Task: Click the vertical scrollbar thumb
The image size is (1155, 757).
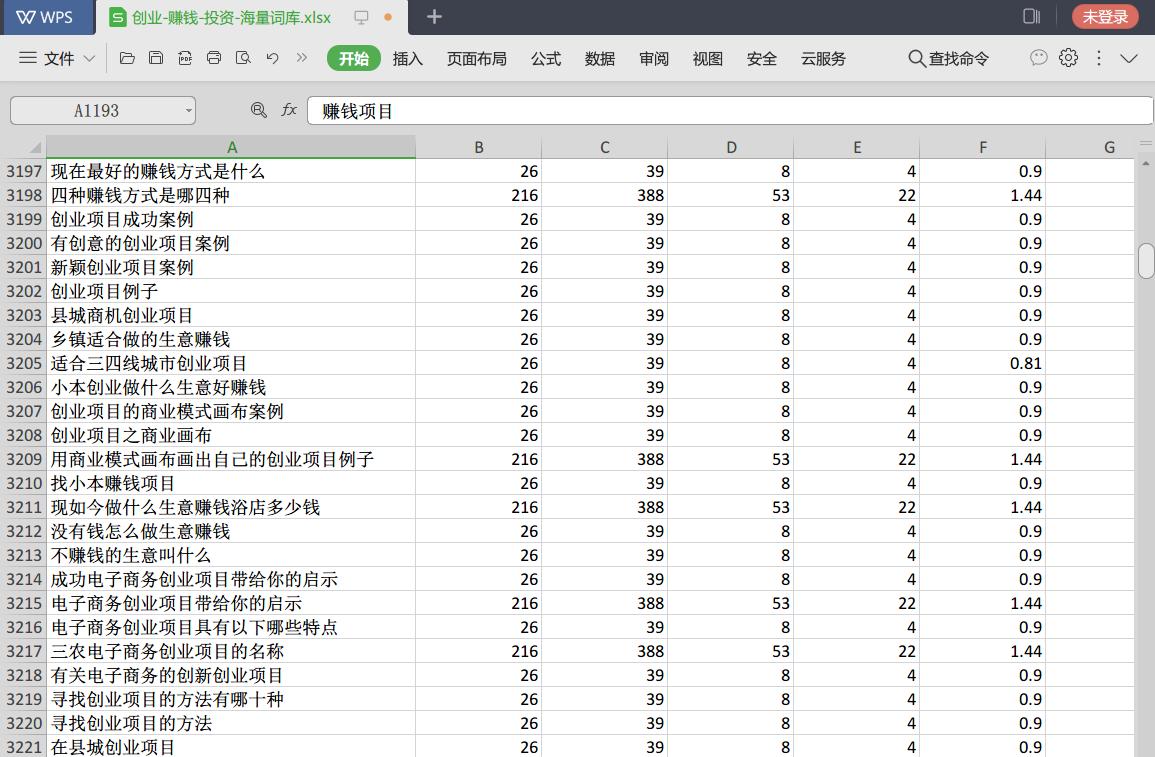Action: tap(1145, 261)
